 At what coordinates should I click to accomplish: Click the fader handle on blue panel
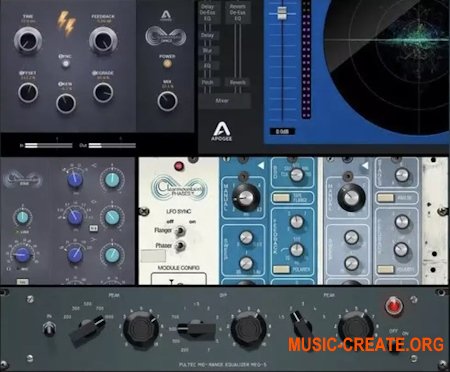click(x=282, y=13)
